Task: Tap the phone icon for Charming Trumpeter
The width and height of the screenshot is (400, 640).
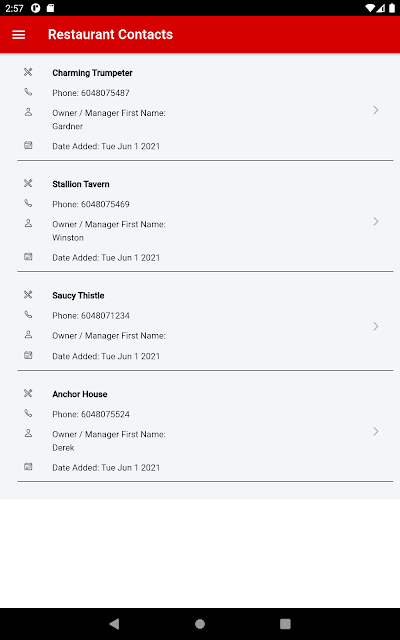Action: pyautogui.click(x=28, y=92)
